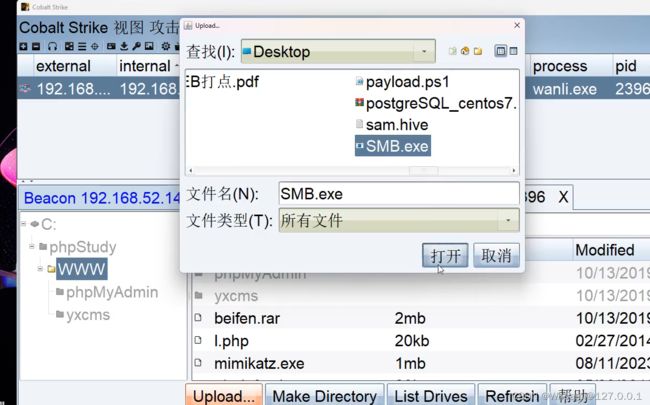Select l.php in file browser

click(x=231, y=341)
